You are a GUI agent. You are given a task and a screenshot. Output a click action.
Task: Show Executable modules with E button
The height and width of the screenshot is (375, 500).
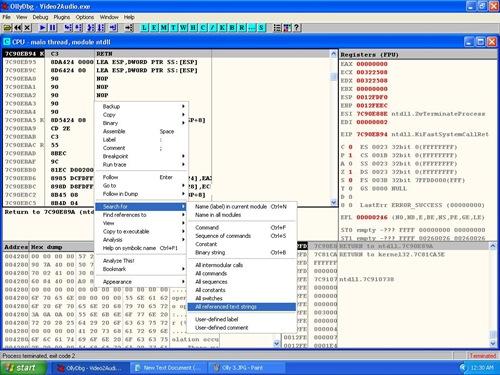[x=154, y=28]
